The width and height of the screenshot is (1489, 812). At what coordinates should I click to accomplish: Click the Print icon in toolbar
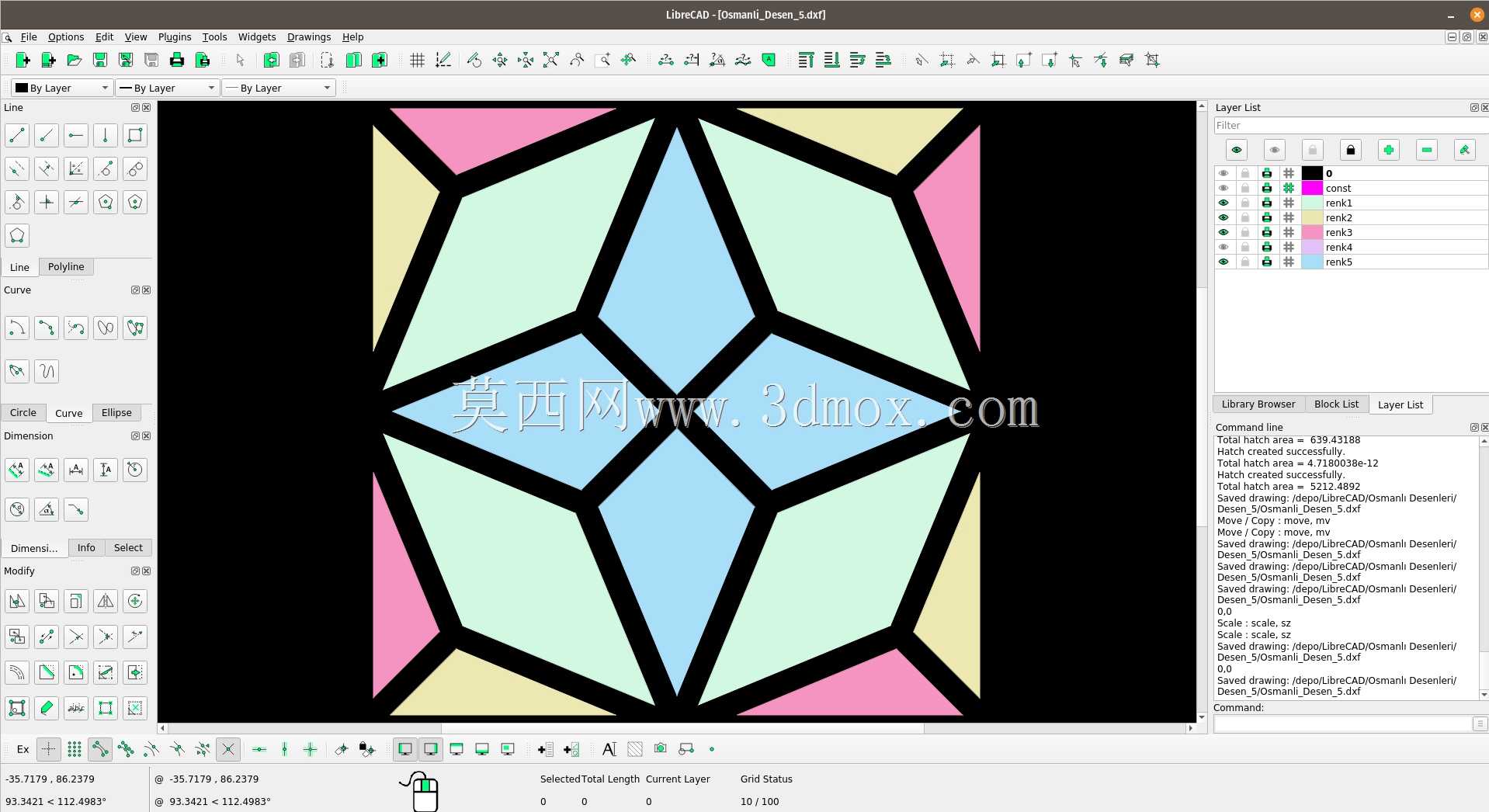point(176,60)
